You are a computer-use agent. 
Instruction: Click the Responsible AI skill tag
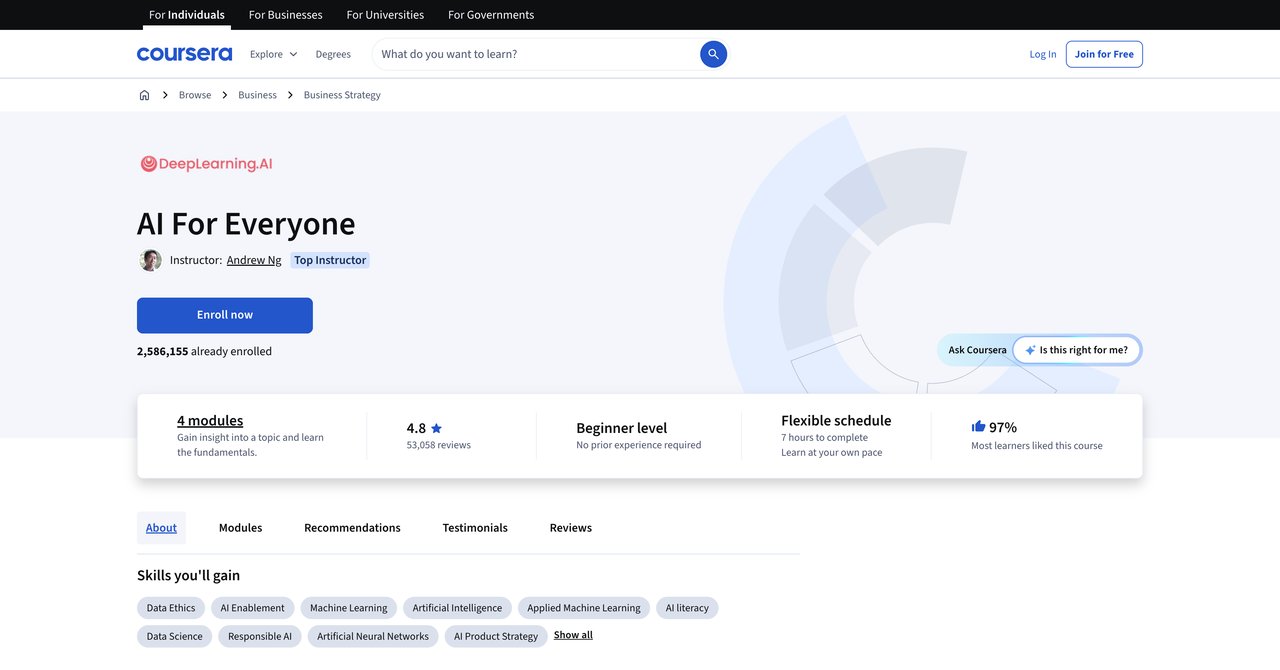pyautogui.click(x=260, y=636)
